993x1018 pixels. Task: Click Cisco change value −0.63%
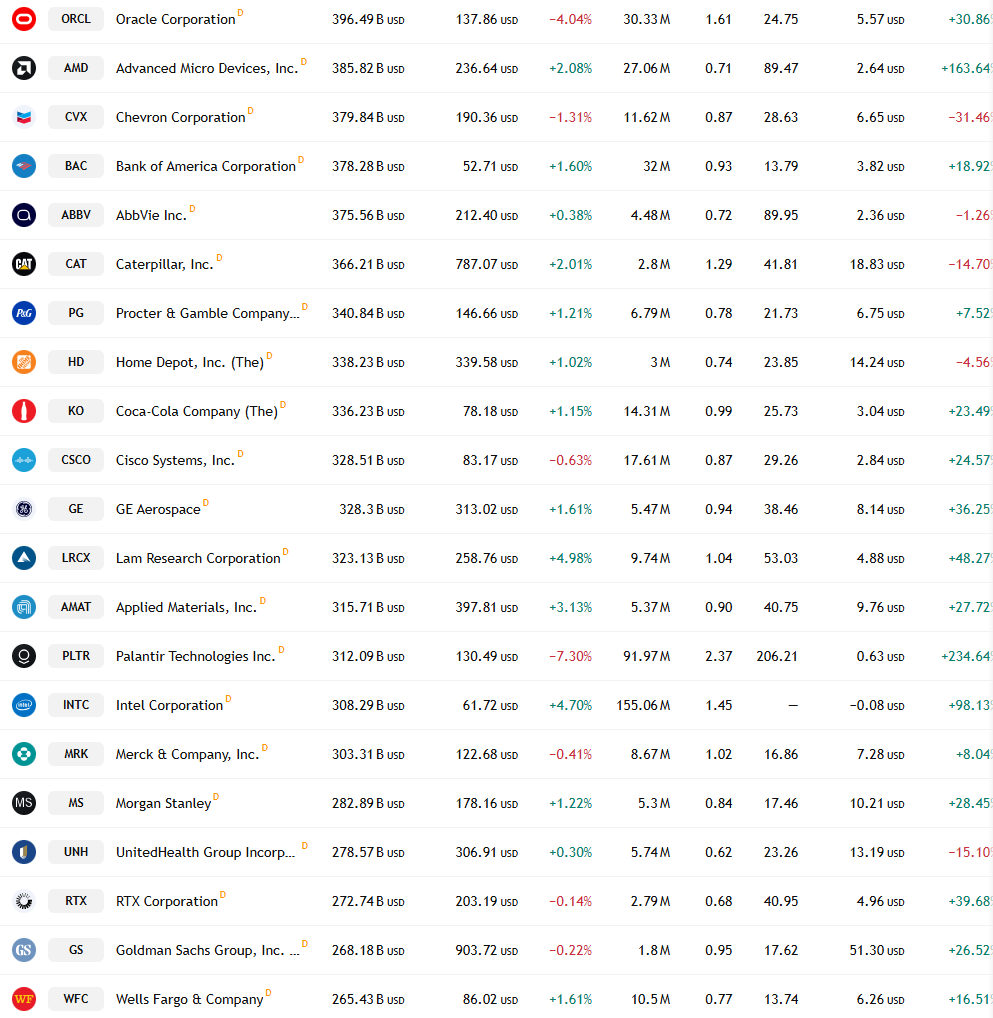pyautogui.click(x=570, y=460)
